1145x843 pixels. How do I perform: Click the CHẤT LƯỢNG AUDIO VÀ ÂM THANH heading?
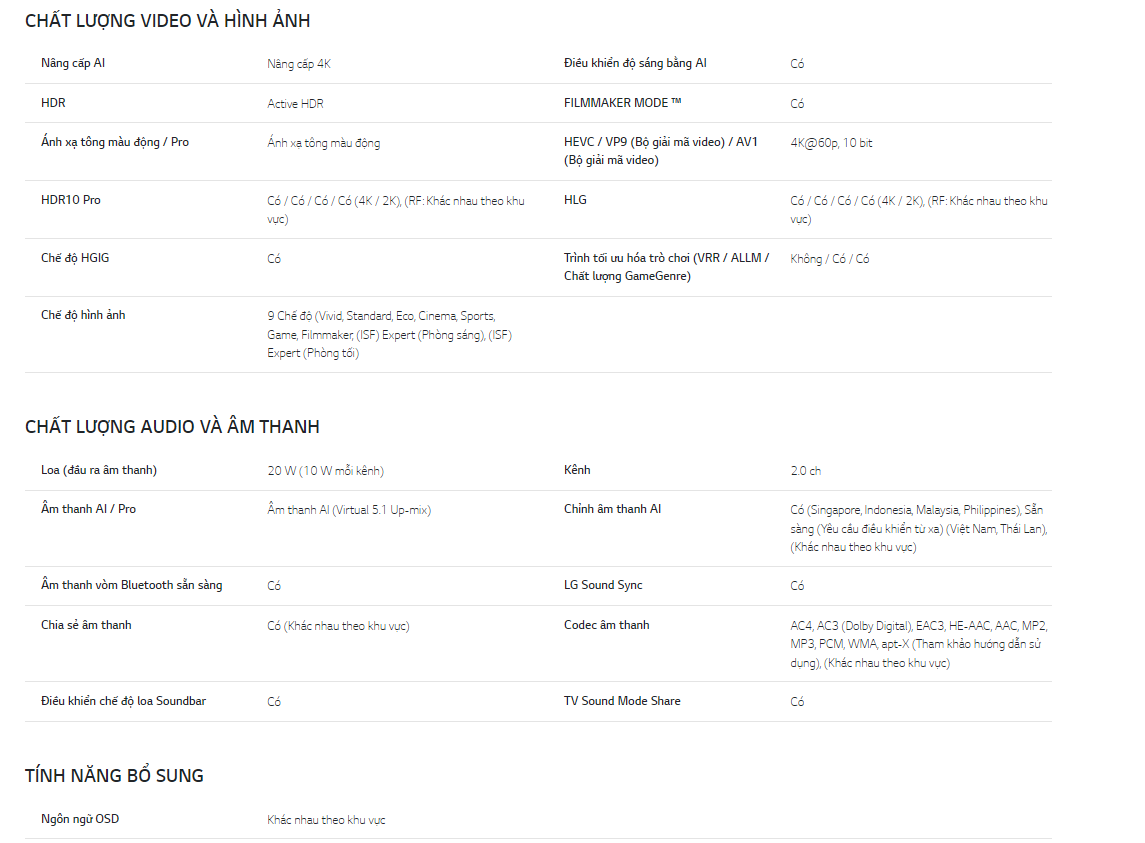pyautogui.click(x=172, y=427)
